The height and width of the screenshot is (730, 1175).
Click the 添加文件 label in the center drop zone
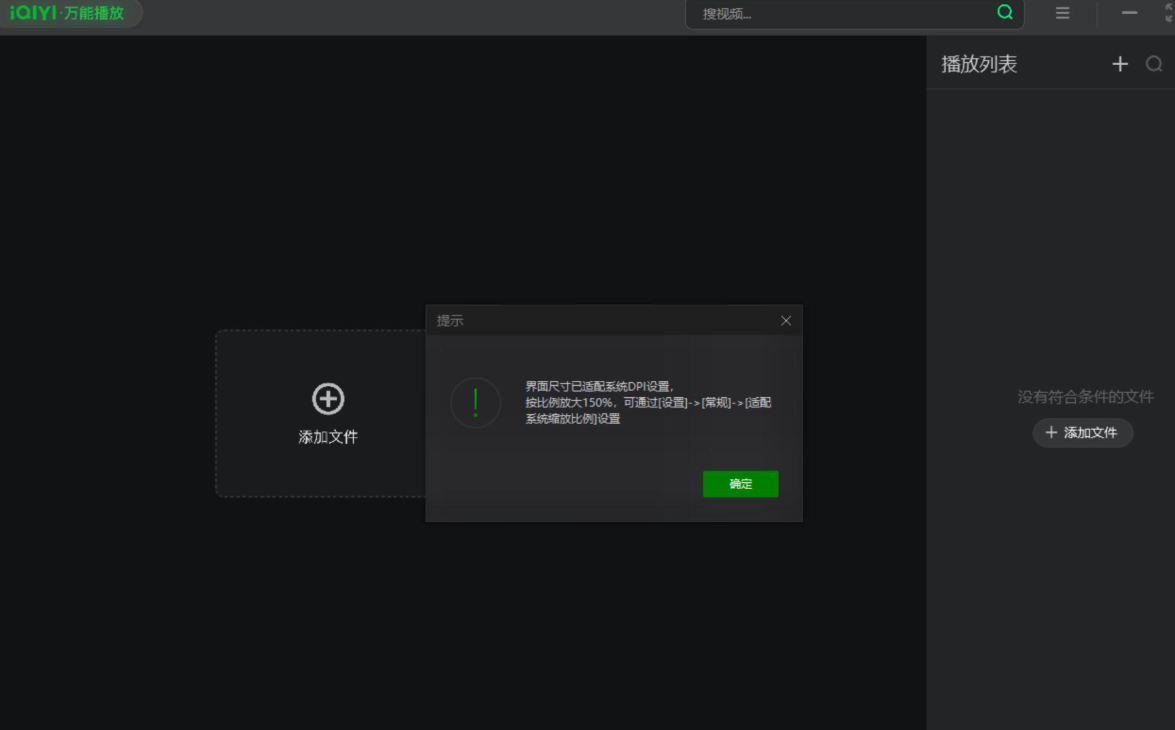328,437
